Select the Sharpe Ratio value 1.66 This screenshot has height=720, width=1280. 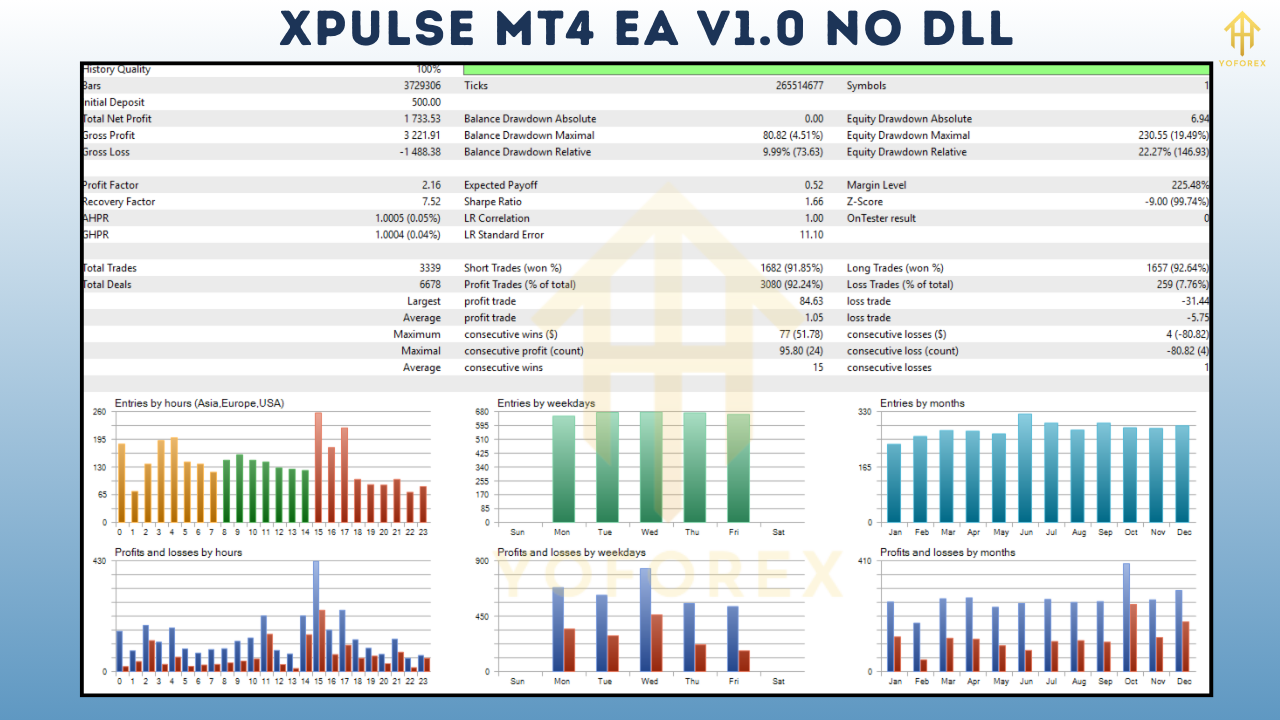click(814, 202)
